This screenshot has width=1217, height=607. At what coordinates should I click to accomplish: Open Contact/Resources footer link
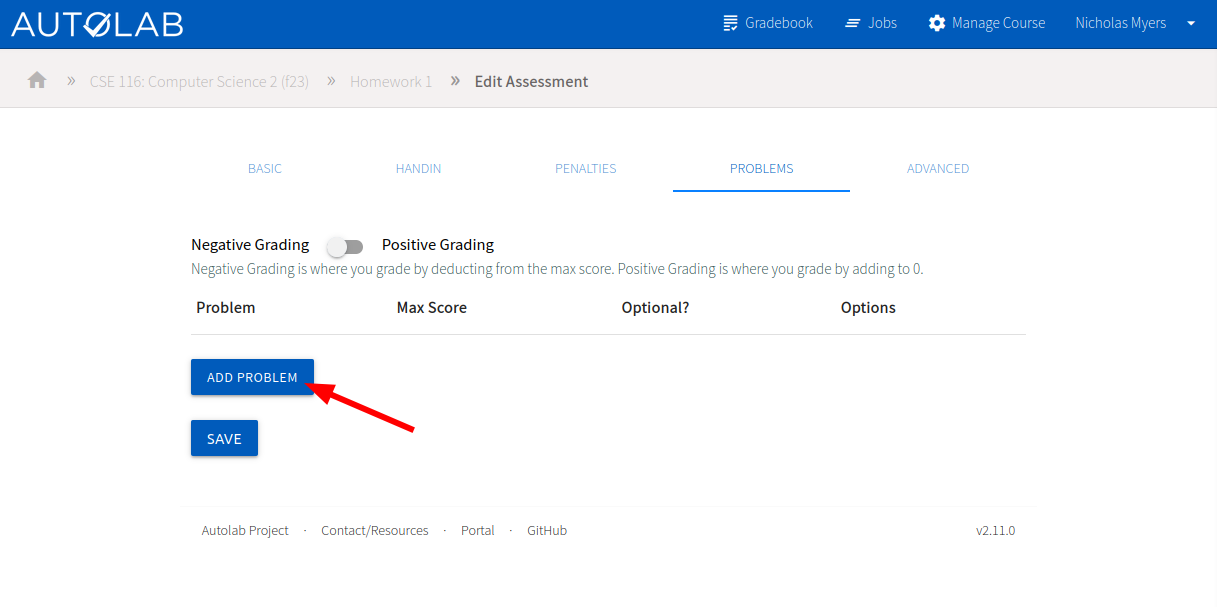click(375, 530)
